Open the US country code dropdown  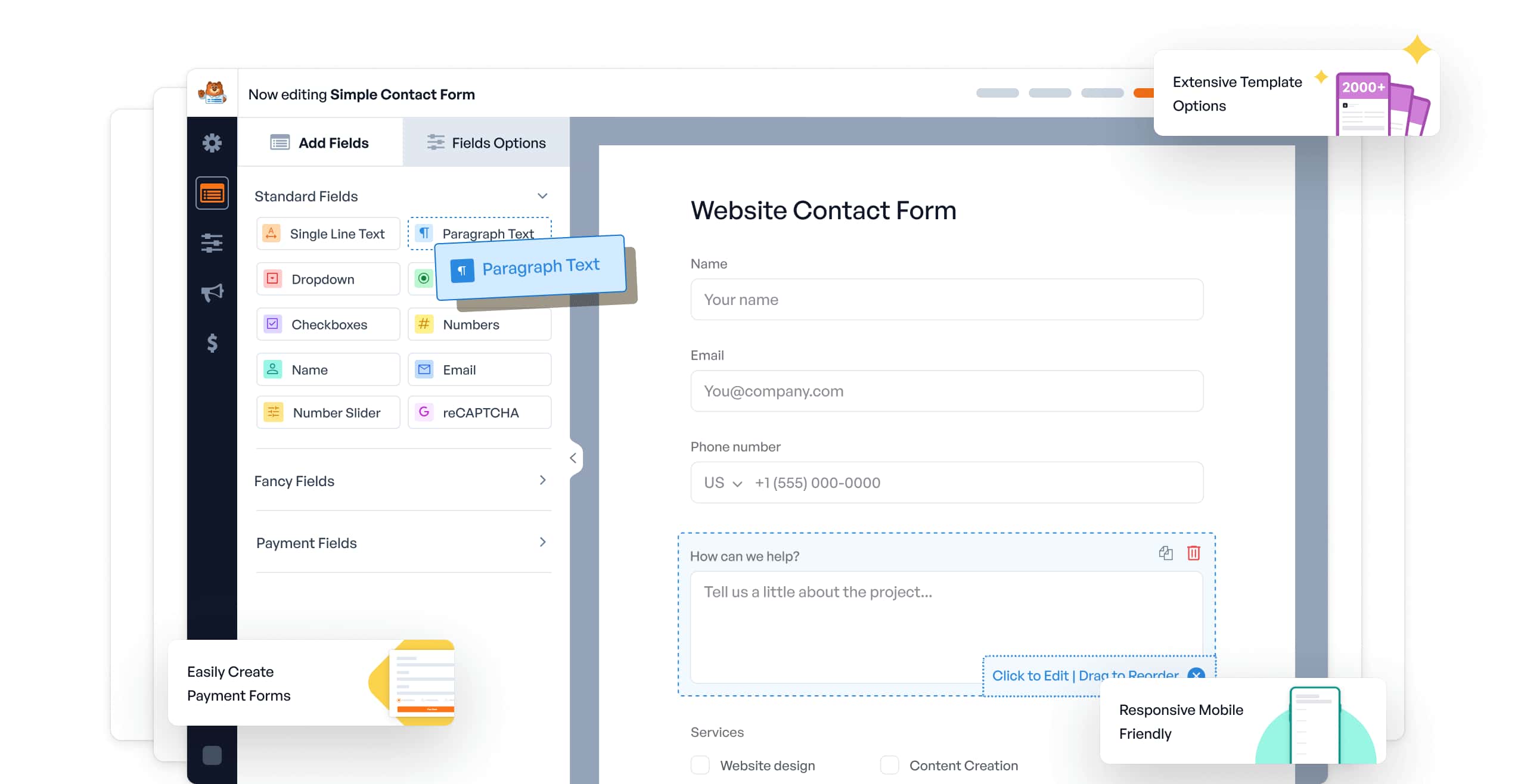point(722,483)
